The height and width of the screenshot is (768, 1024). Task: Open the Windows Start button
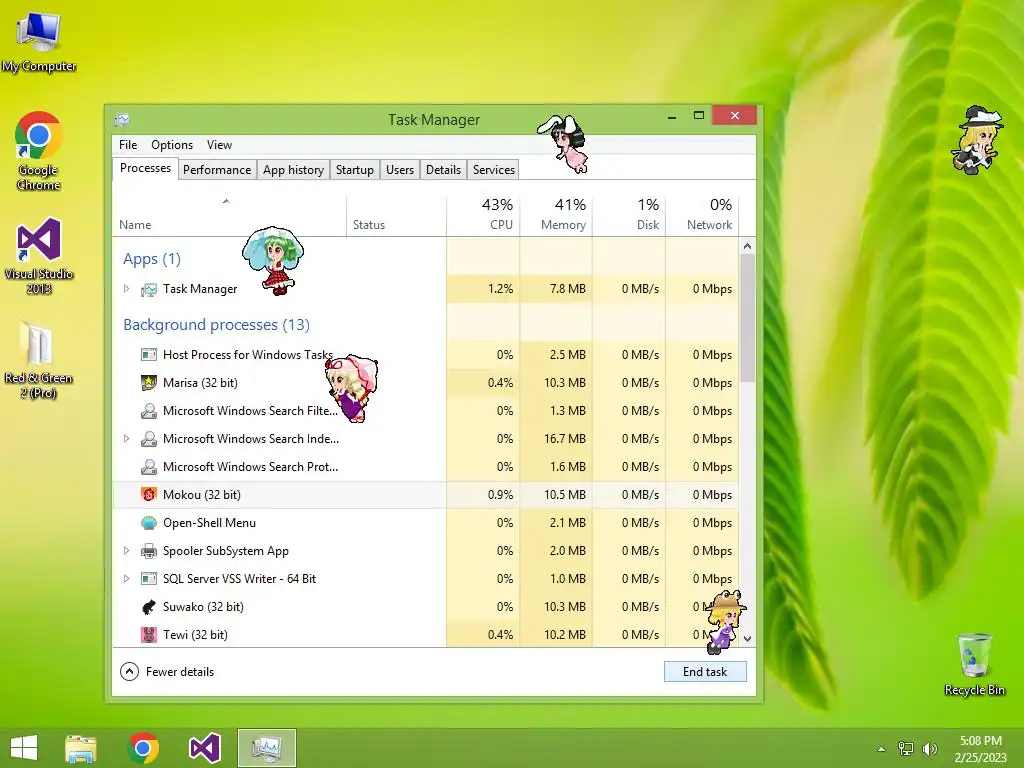pos(24,748)
